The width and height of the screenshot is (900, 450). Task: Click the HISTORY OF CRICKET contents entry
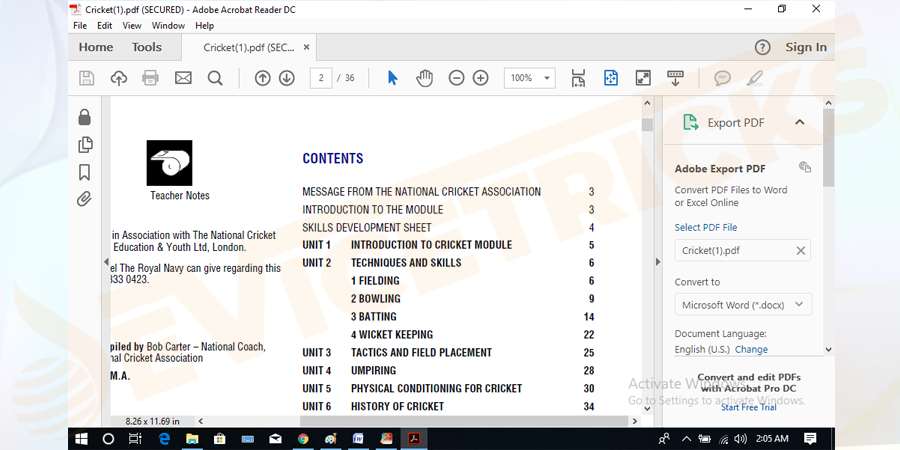click(398, 406)
